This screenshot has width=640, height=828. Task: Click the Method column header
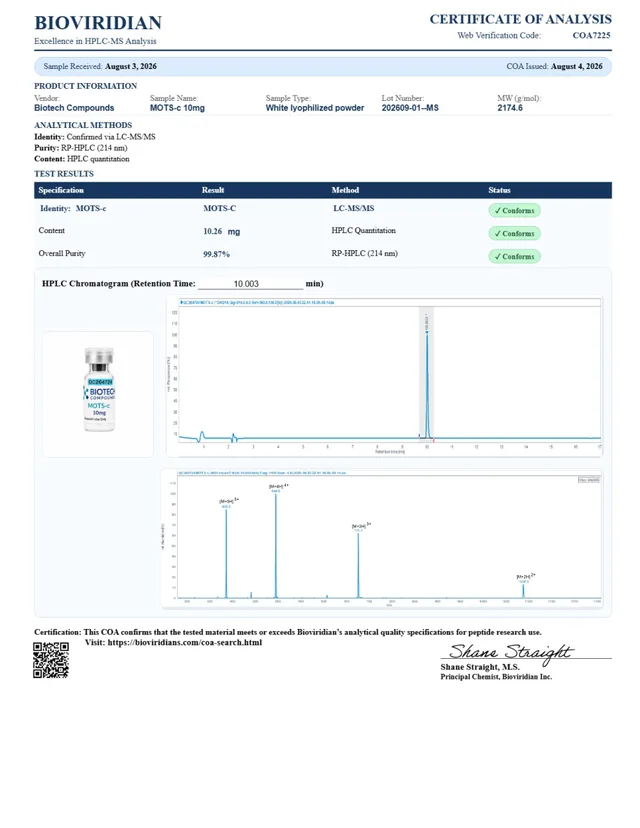coord(345,190)
